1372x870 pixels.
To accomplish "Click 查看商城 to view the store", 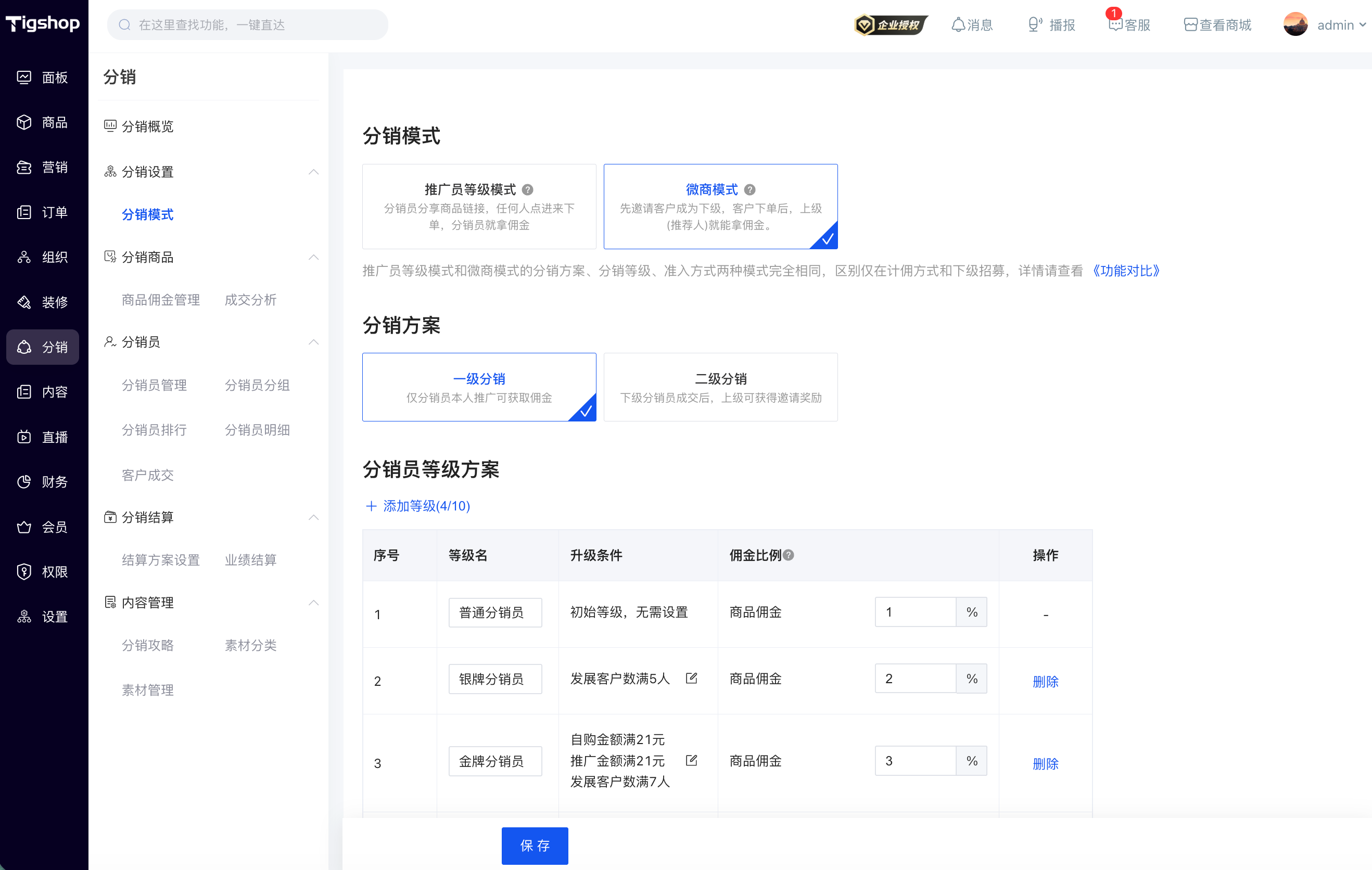I will [x=1217, y=24].
